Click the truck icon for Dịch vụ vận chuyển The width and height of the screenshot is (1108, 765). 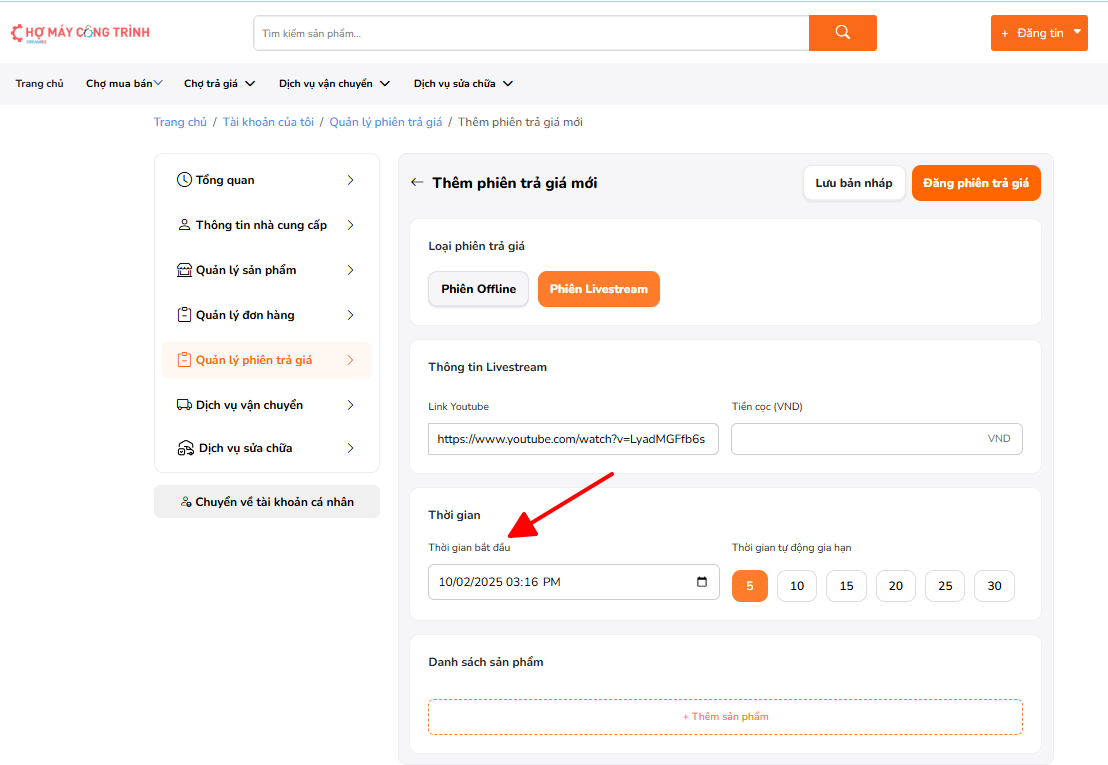pyautogui.click(x=184, y=405)
